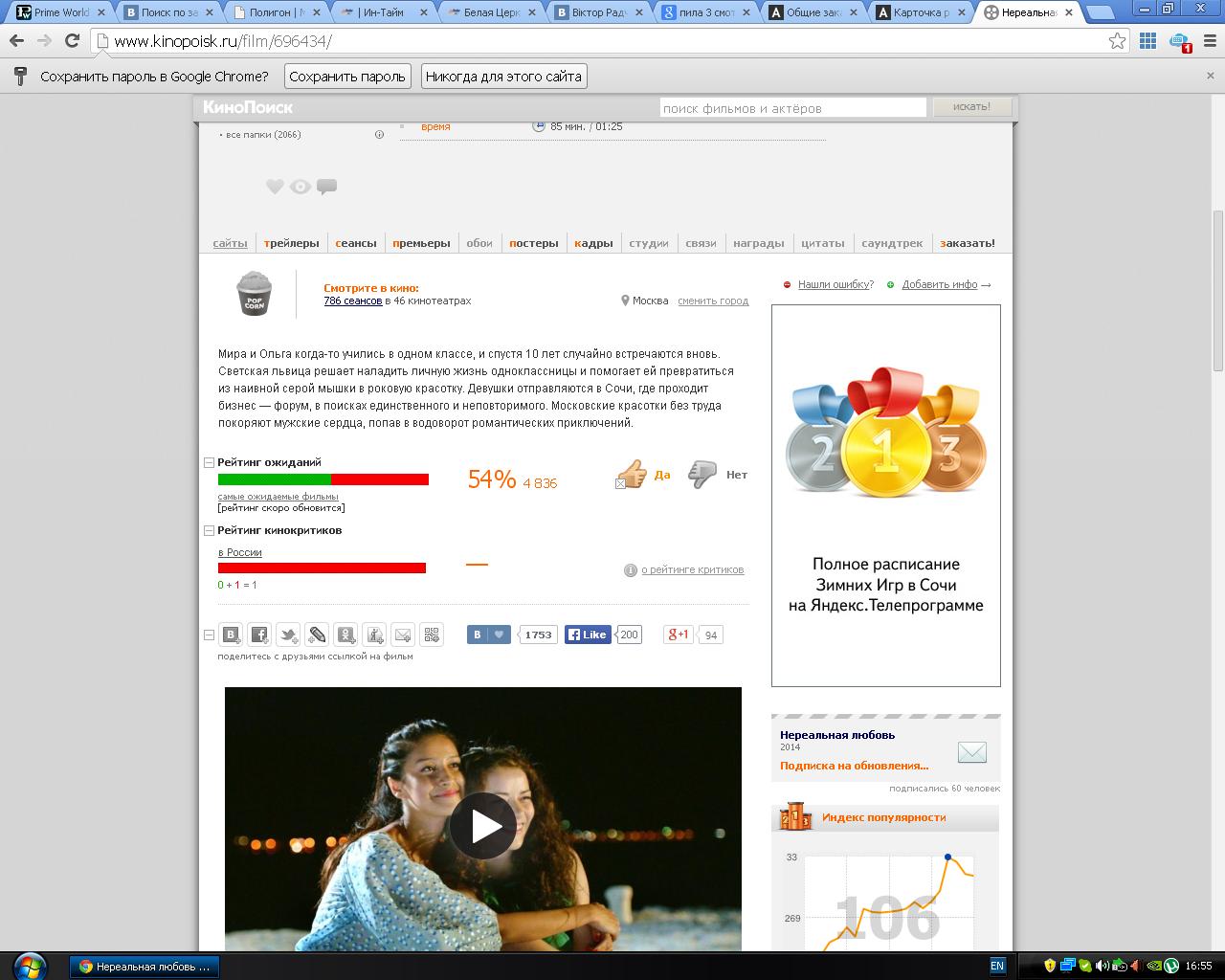Send film link by email icon
This screenshot has width=1225, height=980.
pyautogui.click(x=403, y=635)
